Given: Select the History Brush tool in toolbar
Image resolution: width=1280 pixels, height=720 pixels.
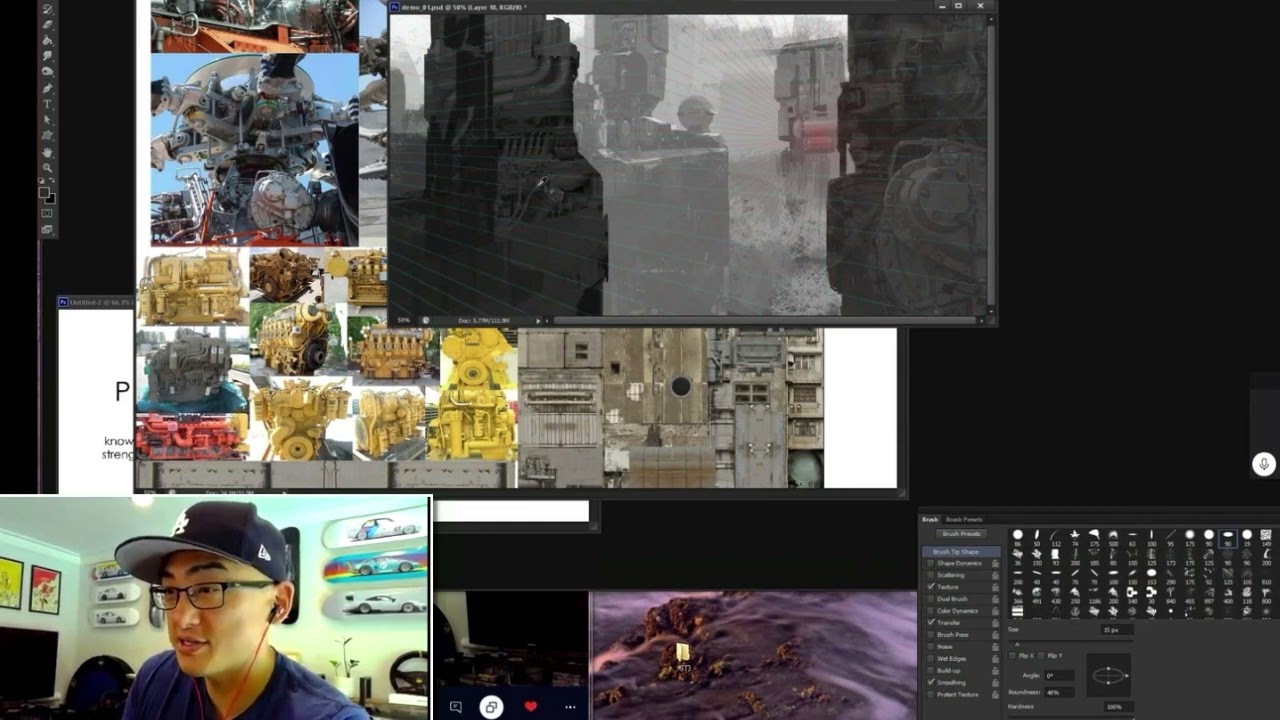Looking at the screenshot, I should [47, 8].
